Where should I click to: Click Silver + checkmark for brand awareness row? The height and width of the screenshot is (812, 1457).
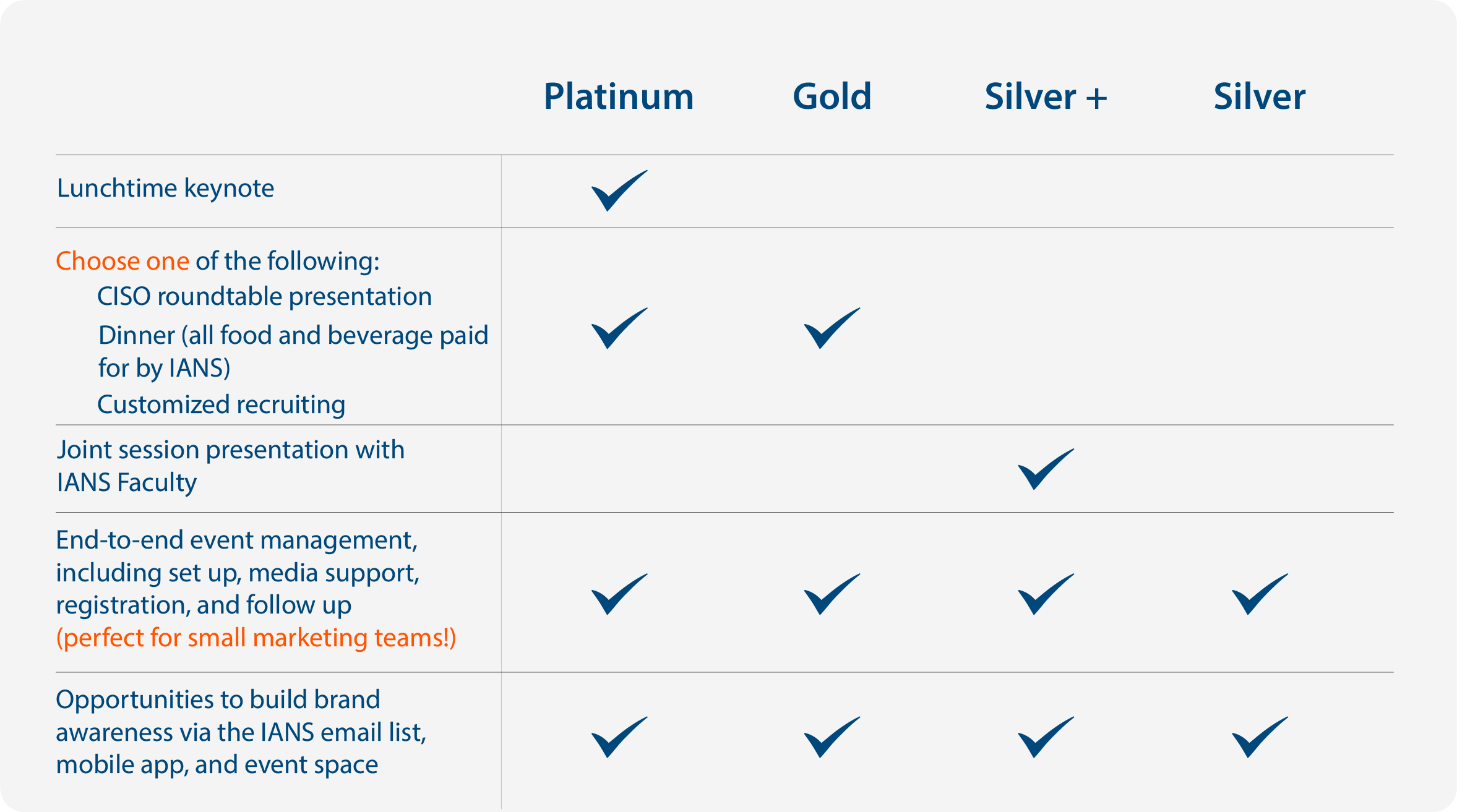(x=1046, y=737)
